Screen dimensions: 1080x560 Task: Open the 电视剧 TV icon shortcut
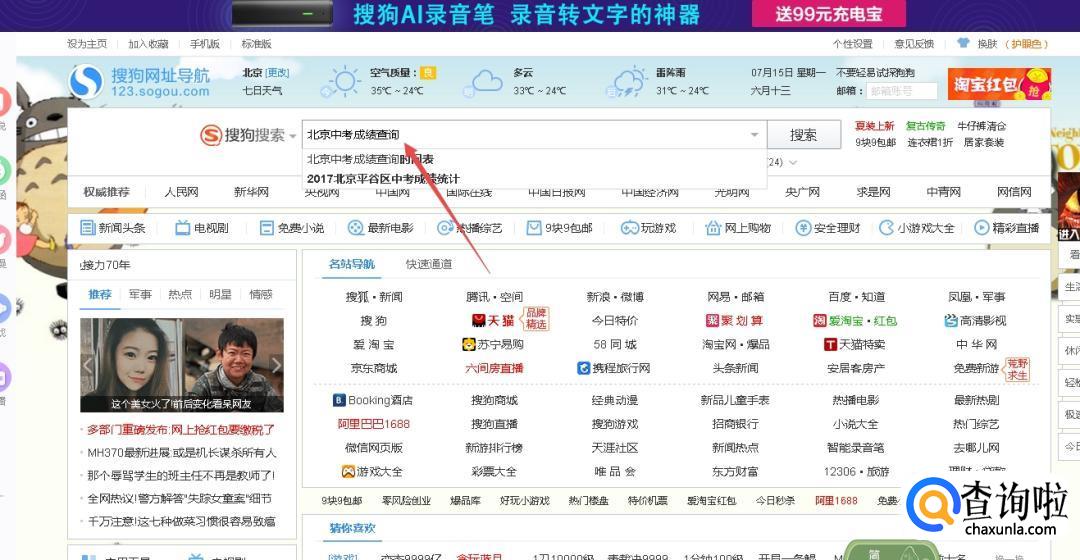click(182, 228)
